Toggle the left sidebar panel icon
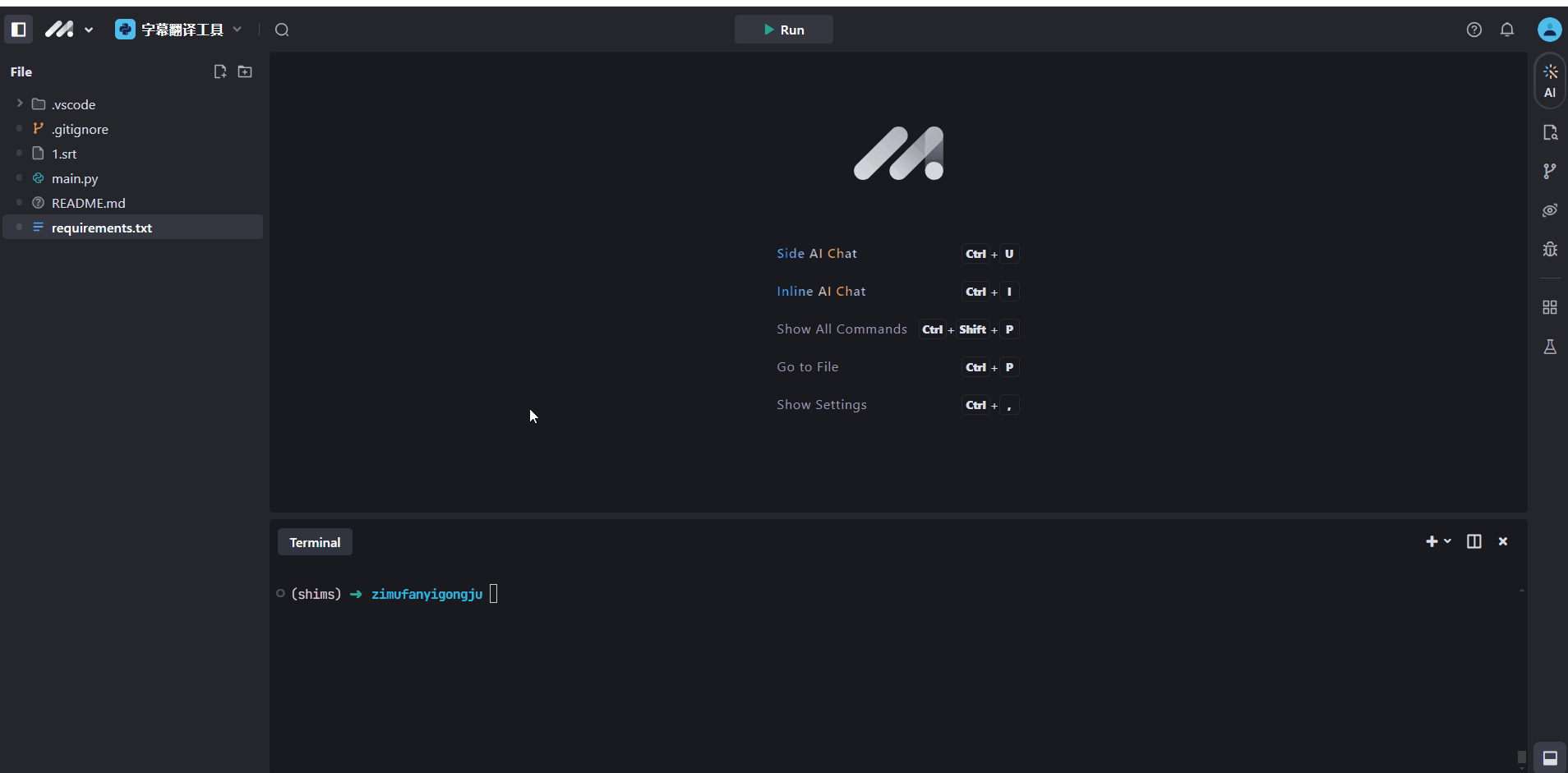Image resolution: width=1568 pixels, height=773 pixels. click(x=18, y=30)
